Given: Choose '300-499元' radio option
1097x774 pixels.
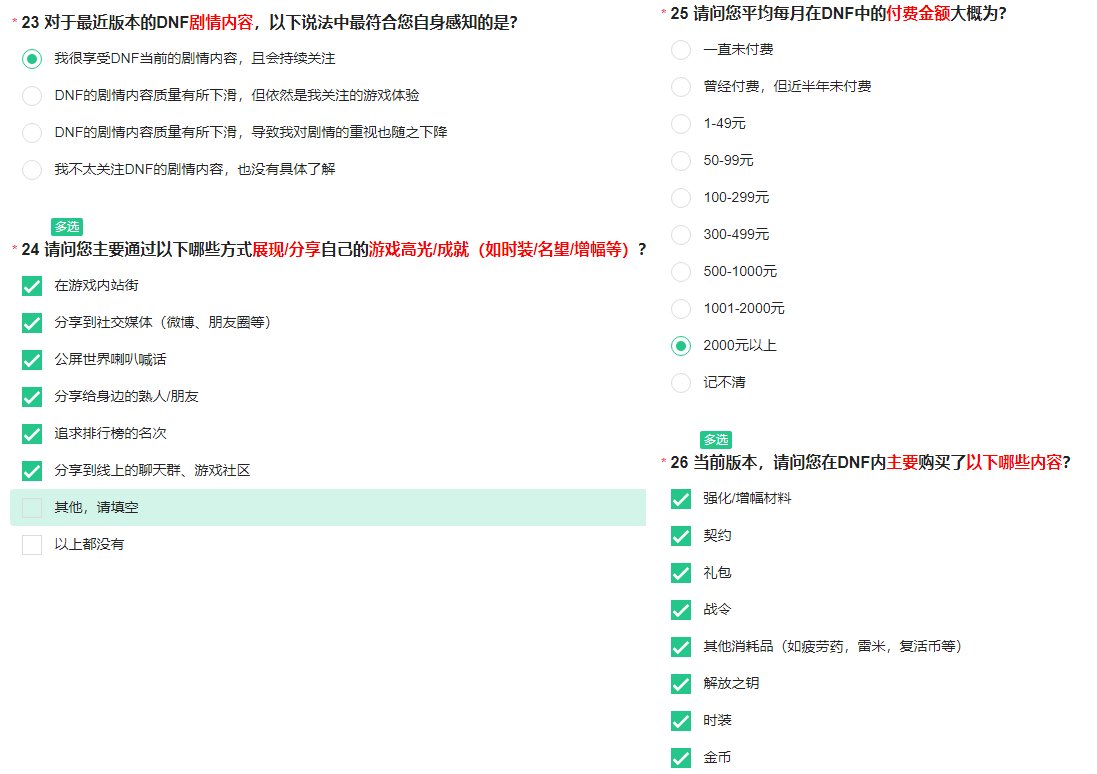Looking at the screenshot, I should coord(681,234).
